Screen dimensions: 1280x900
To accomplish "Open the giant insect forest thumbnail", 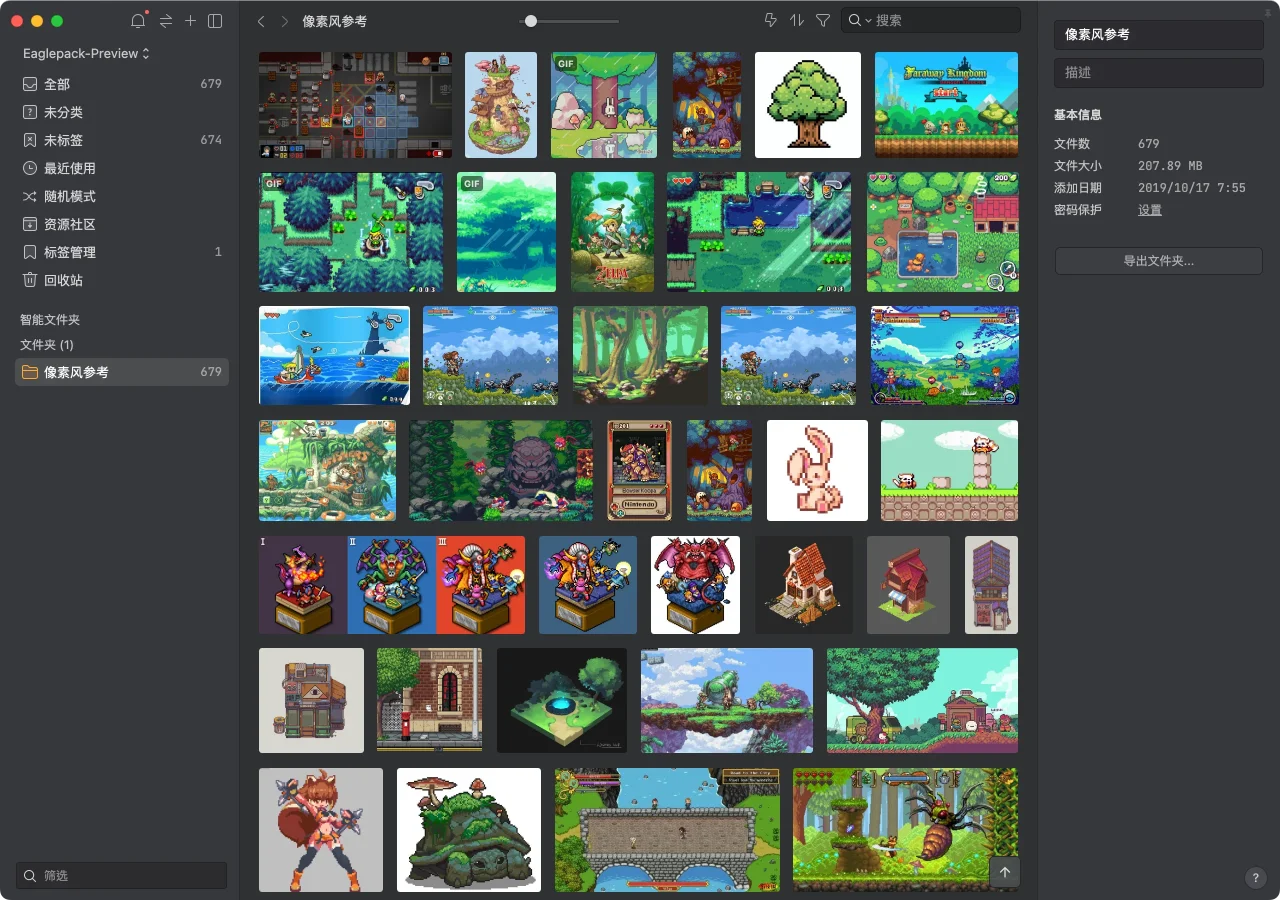I will pos(905,830).
